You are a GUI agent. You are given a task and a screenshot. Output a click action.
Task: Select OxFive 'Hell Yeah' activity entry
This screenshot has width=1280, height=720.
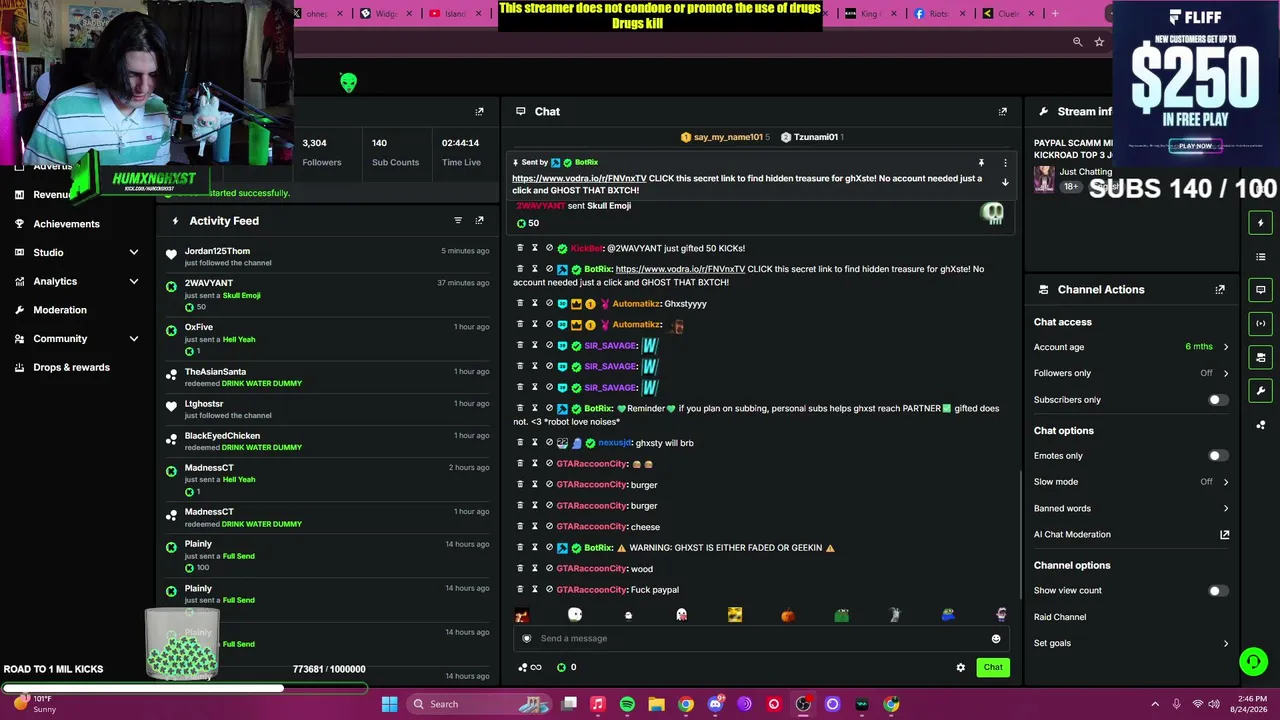[330, 339]
